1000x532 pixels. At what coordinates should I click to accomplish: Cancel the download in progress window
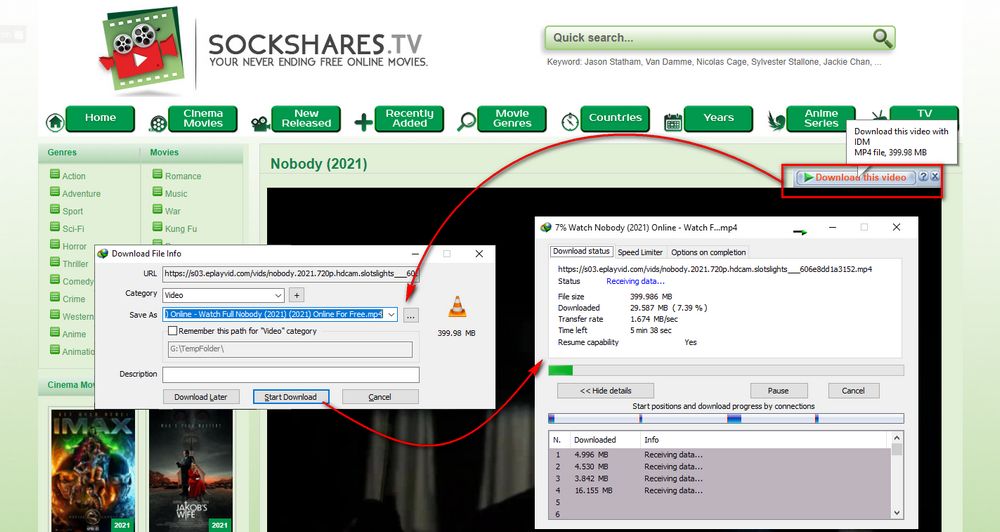click(853, 390)
